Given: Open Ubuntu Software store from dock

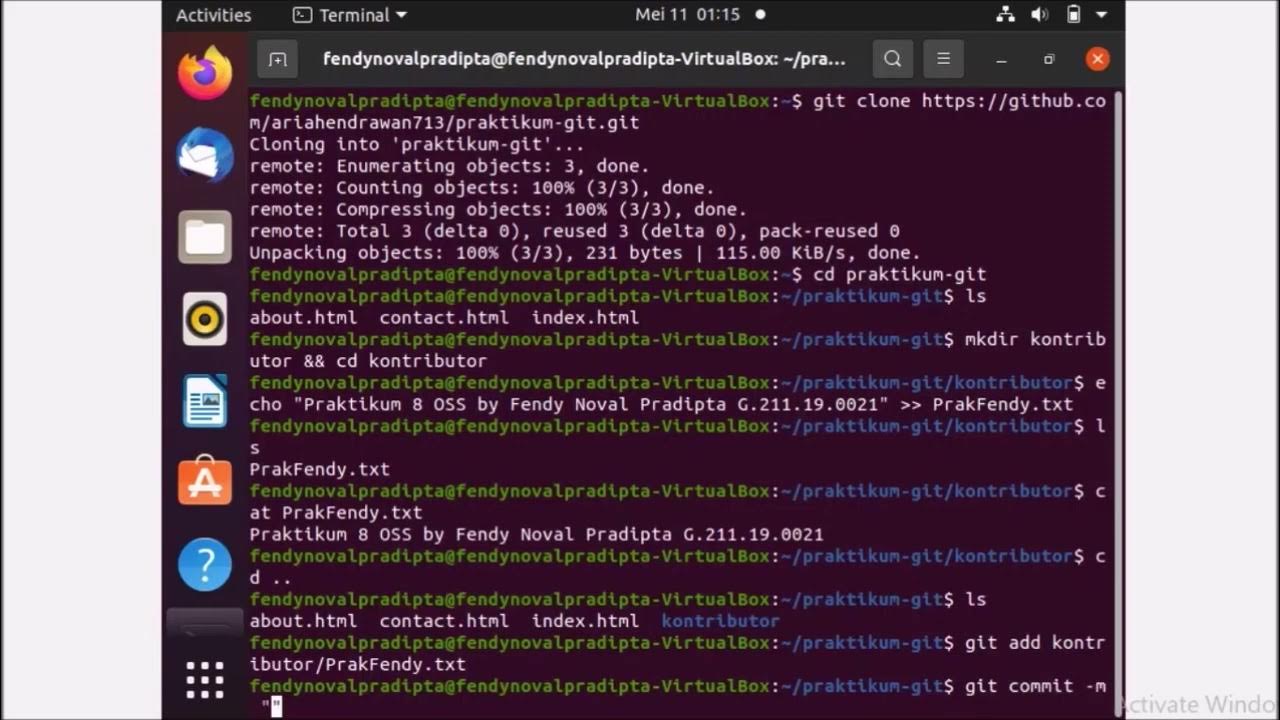Looking at the screenshot, I should (x=205, y=483).
